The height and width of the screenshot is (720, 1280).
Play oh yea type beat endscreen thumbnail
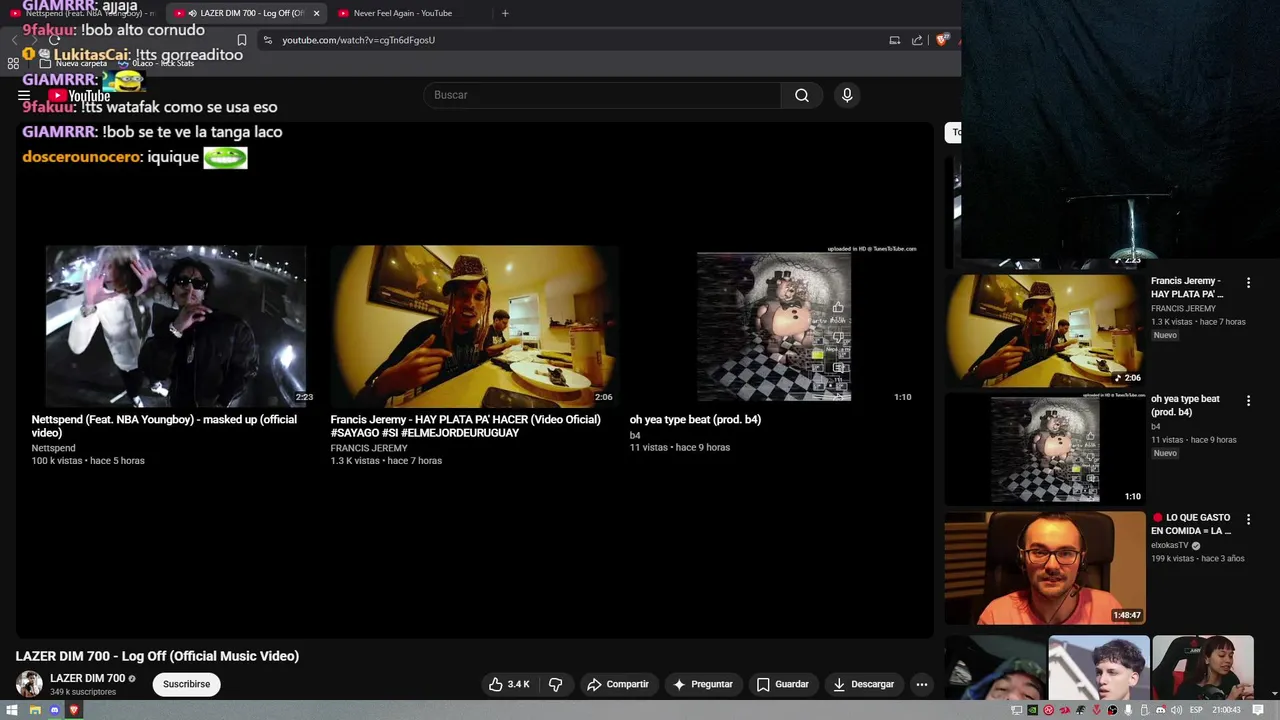pyautogui.click(x=773, y=326)
